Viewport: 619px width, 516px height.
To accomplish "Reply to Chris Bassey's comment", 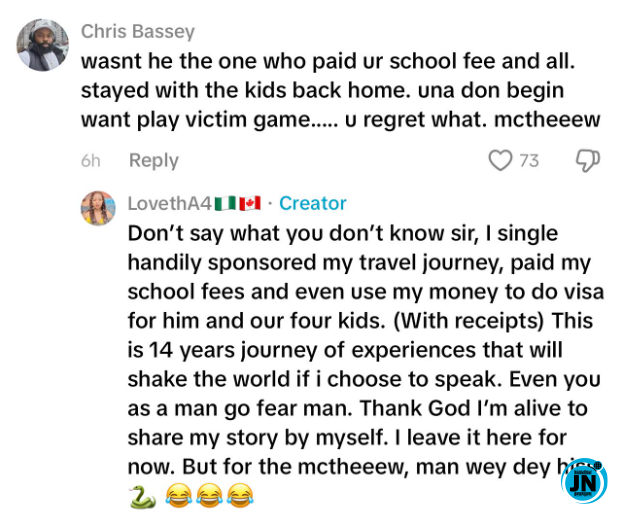I will [x=153, y=161].
